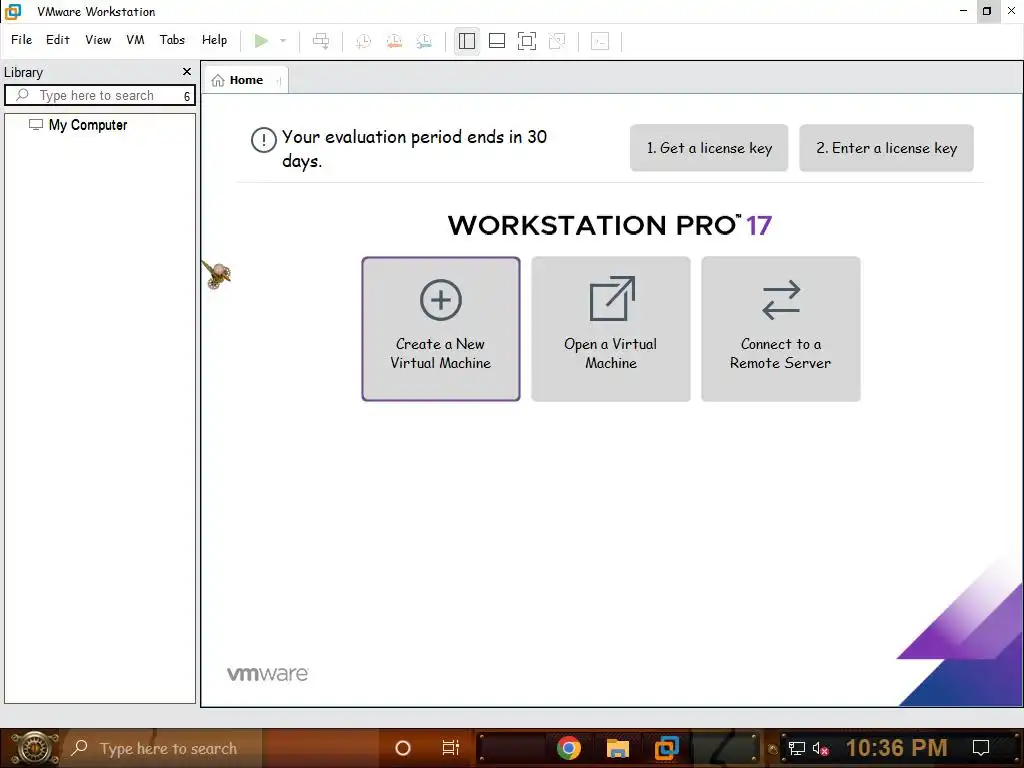Click the console view toolbar icon
The image size is (1024, 768).
tap(600, 41)
